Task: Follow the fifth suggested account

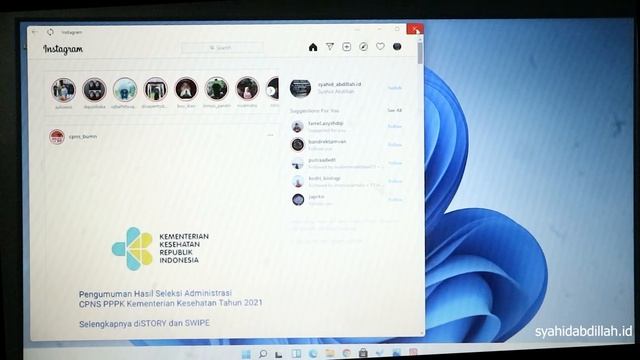Action: coord(395,199)
